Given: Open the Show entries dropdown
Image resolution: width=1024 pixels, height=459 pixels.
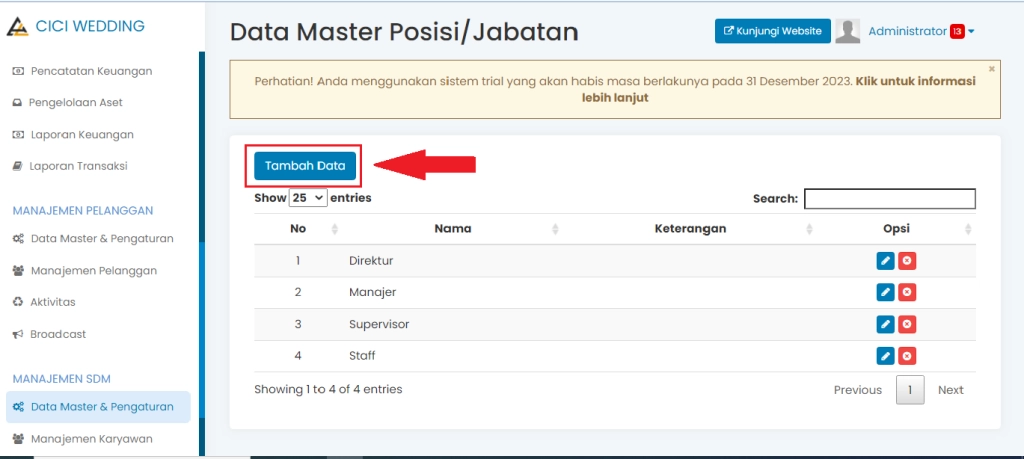Looking at the screenshot, I should point(308,198).
